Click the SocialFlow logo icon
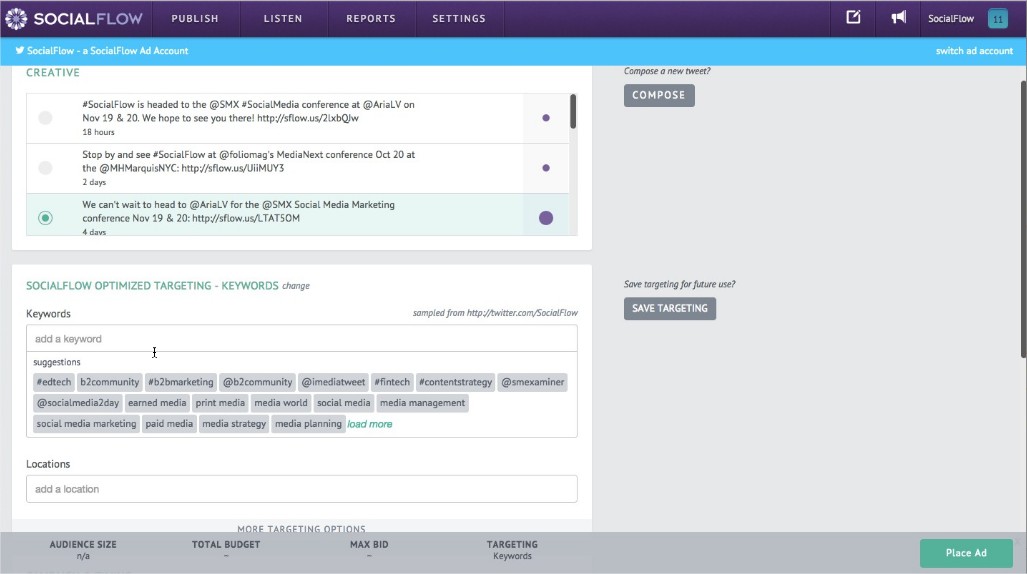Viewport: 1027px width, 574px height. (x=16, y=18)
